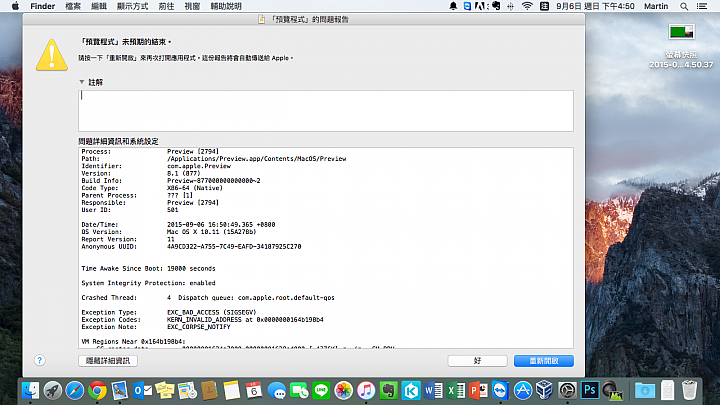Open Calendar icon in the Dock
Screen dimensions: 720x405
254,391
